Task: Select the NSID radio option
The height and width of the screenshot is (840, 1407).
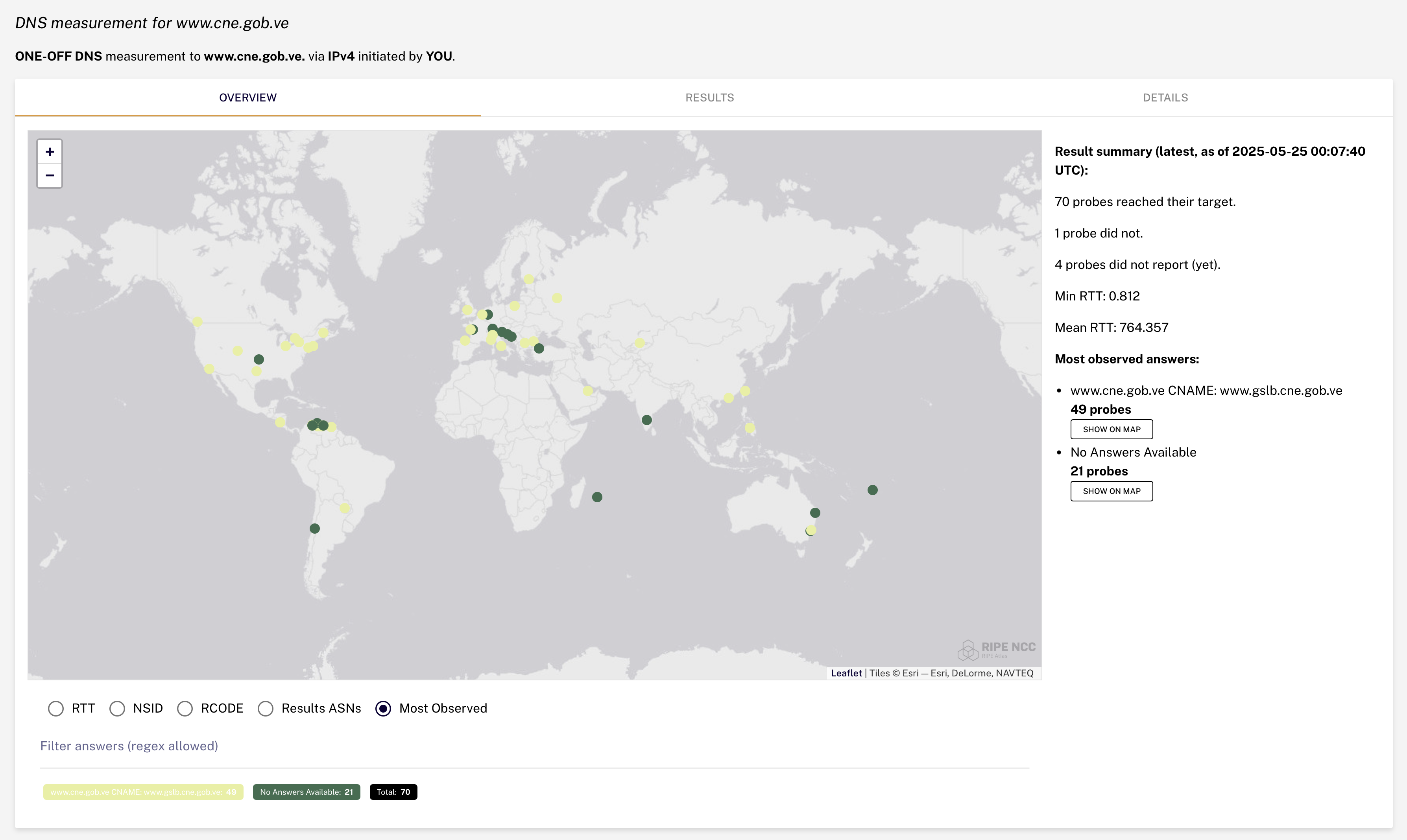Action: [x=117, y=709]
